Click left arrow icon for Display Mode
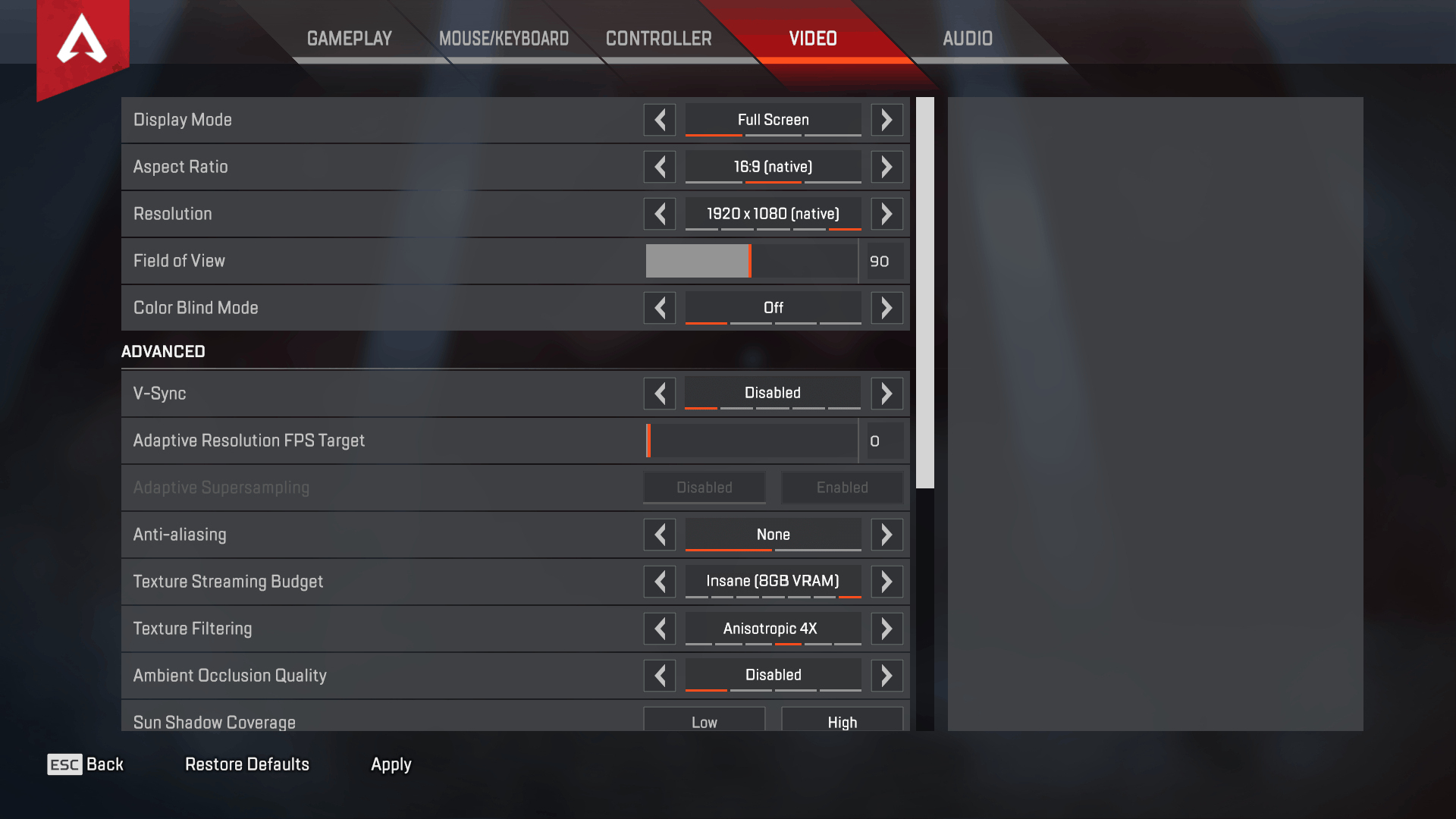1456x819 pixels. click(x=660, y=119)
